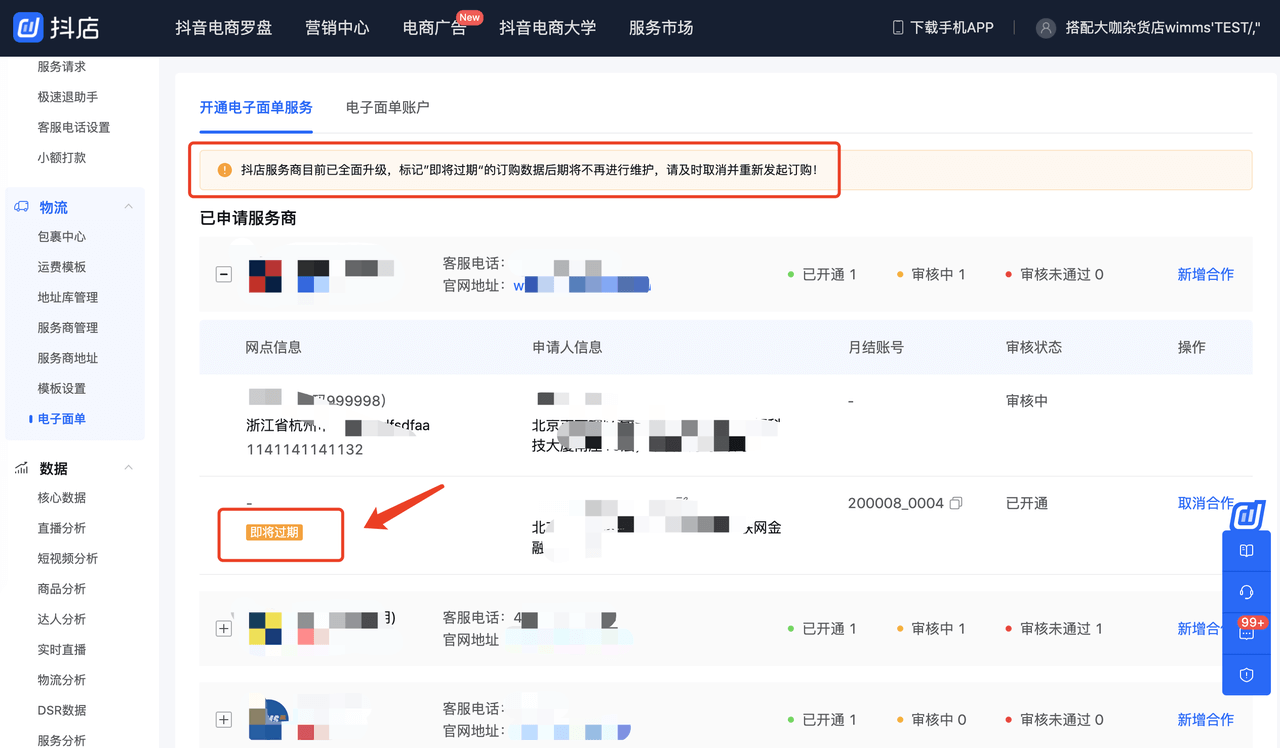Open 核心数据 in sidebar
Image resolution: width=1280 pixels, height=748 pixels.
tap(62, 498)
